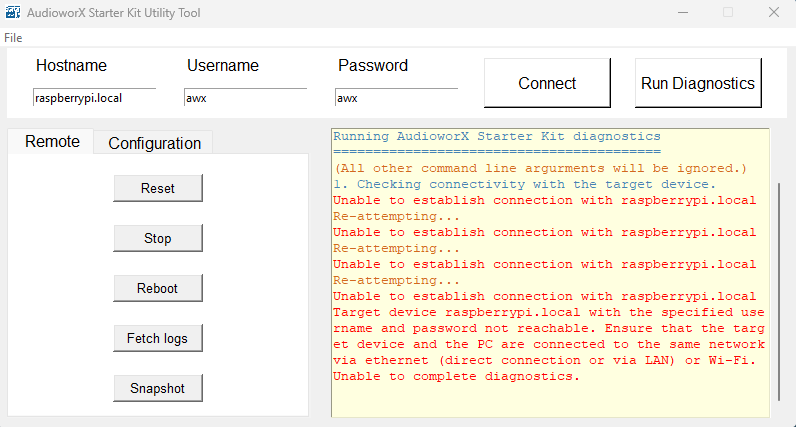Click '(All other command line argurments' line
Image resolution: width=796 pixels, height=427 pixels.
click(x=541, y=168)
